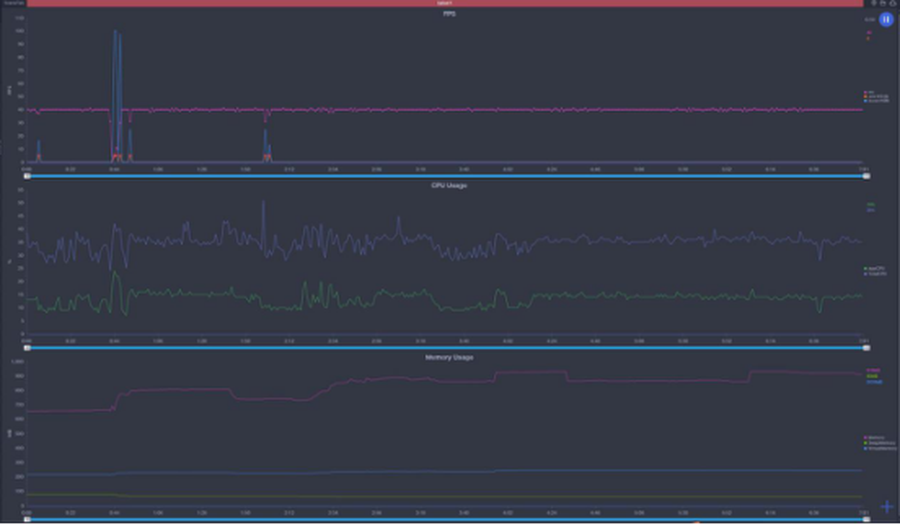Click the first icon in top-right corner

[873, 4]
